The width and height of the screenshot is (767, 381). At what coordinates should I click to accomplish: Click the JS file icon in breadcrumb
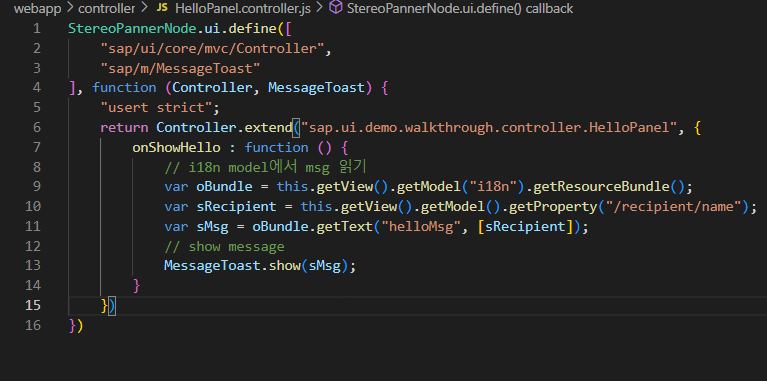click(x=162, y=9)
